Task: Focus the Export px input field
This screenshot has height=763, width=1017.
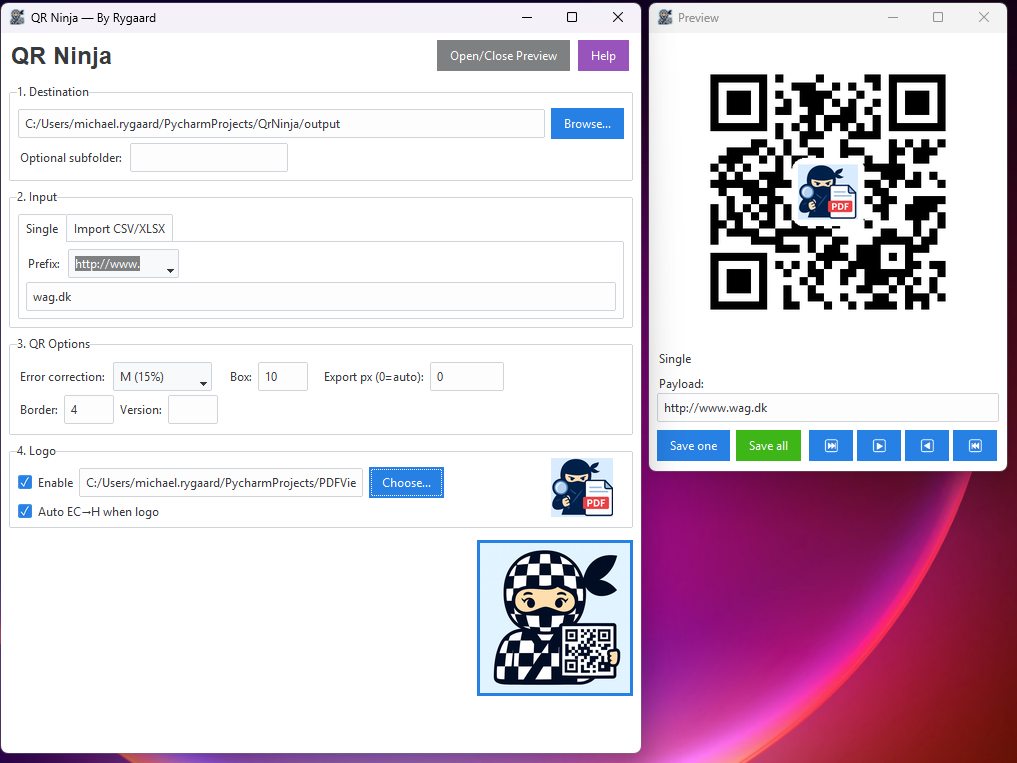Action: (466, 377)
